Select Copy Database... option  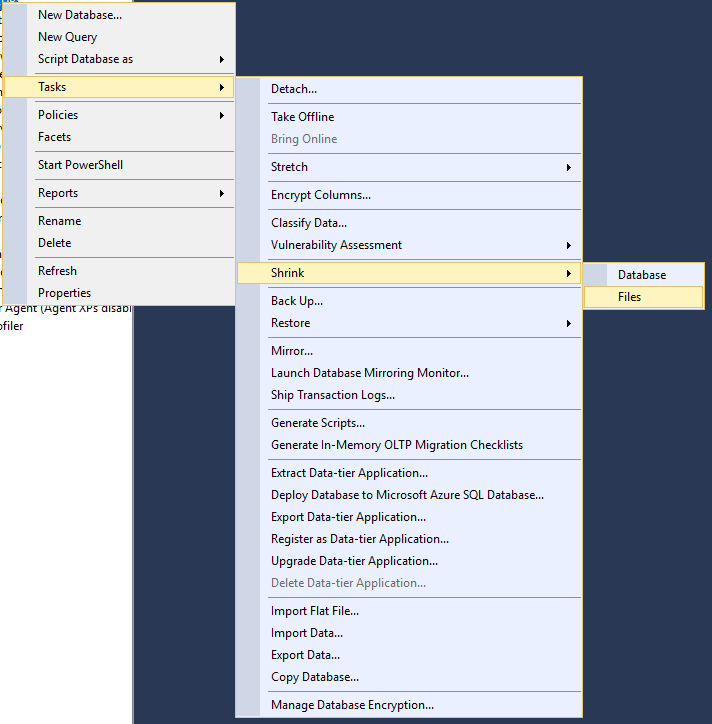click(314, 677)
